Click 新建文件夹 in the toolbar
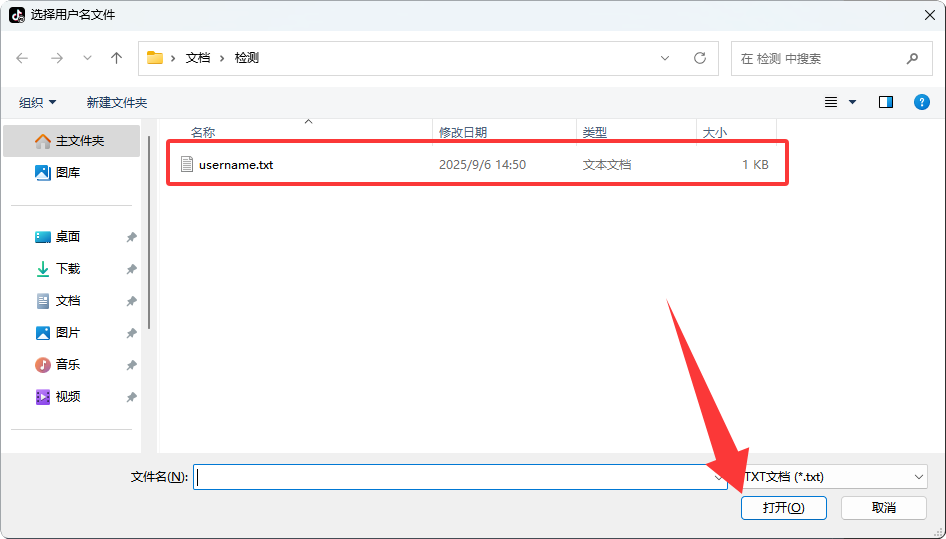 [116, 102]
